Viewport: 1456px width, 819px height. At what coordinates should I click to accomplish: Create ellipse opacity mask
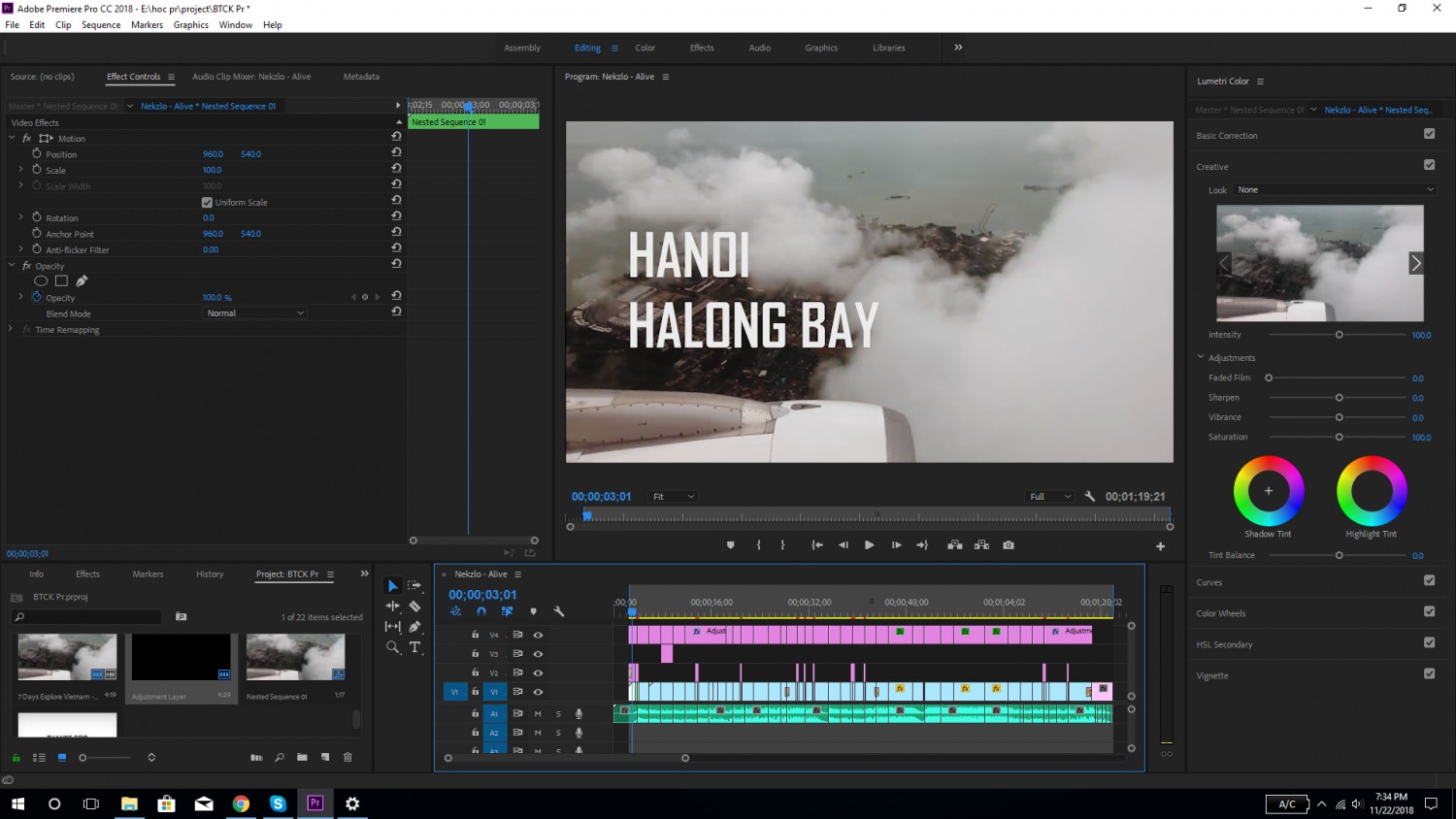pos(41,281)
